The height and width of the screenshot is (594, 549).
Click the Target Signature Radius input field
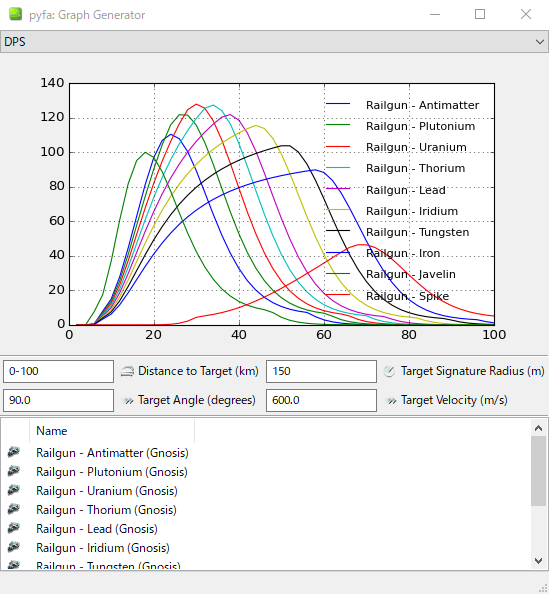coord(321,371)
